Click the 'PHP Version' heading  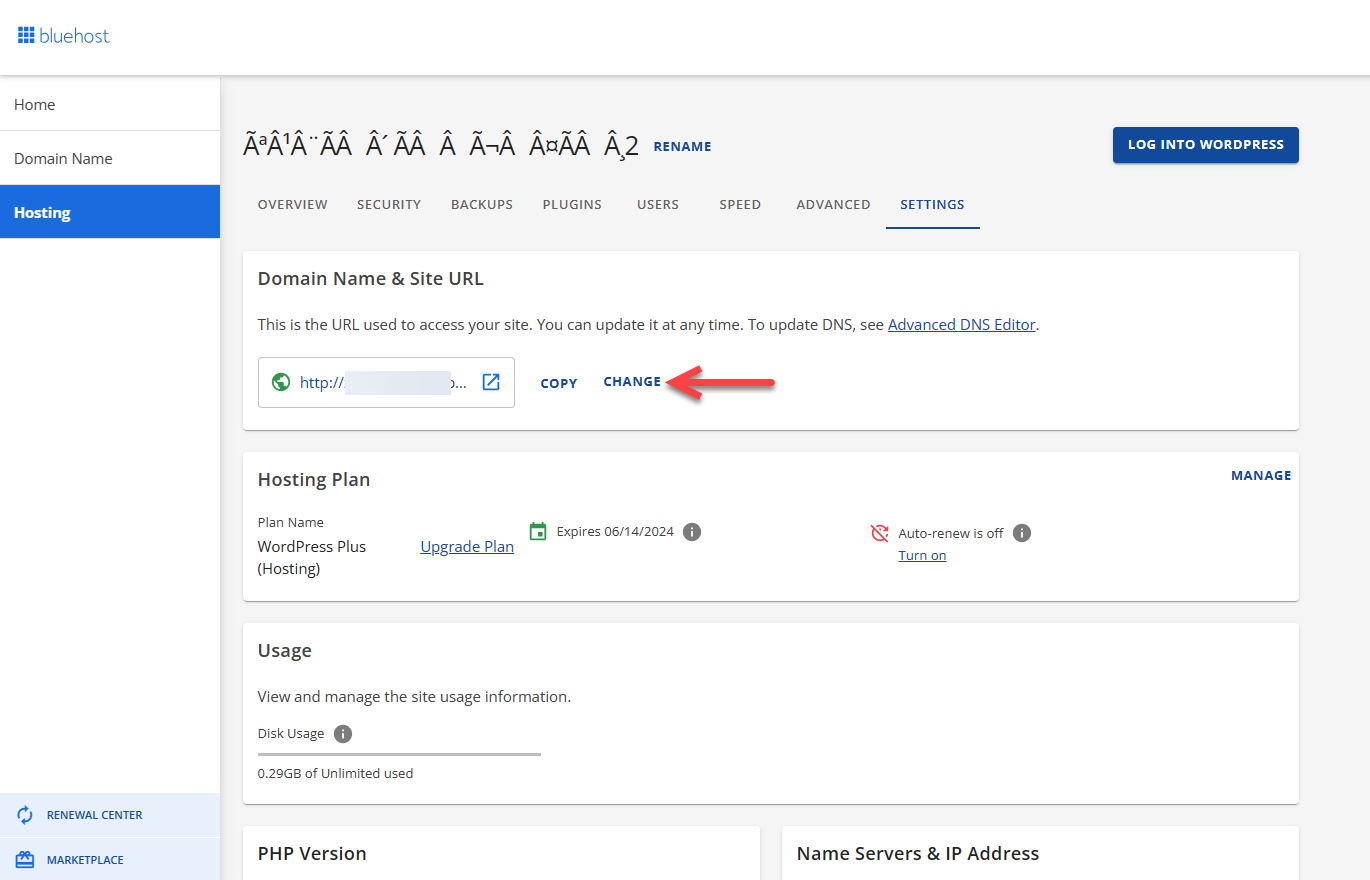point(312,853)
